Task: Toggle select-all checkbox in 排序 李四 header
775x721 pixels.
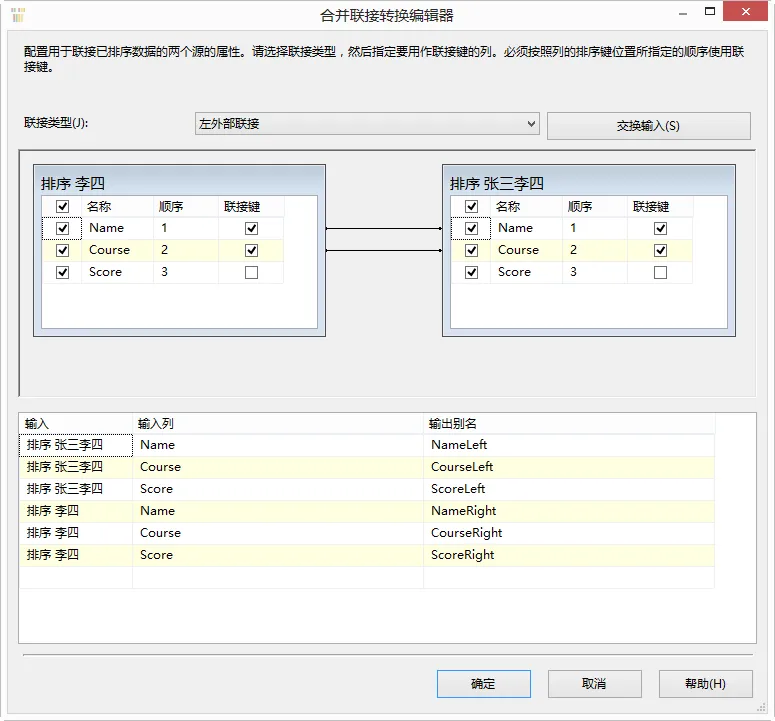Action: (62, 206)
